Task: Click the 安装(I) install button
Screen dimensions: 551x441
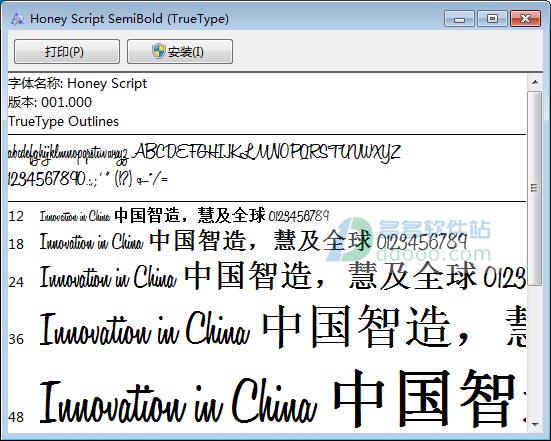Action: click(180, 52)
